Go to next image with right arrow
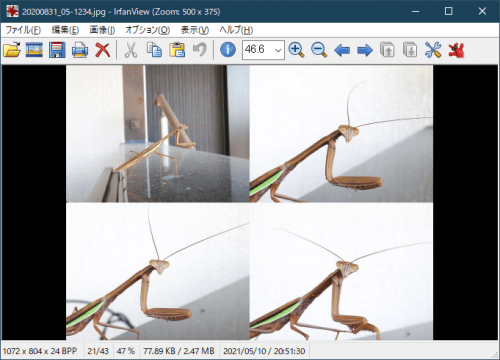This screenshot has height=360, width=500. [365, 50]
